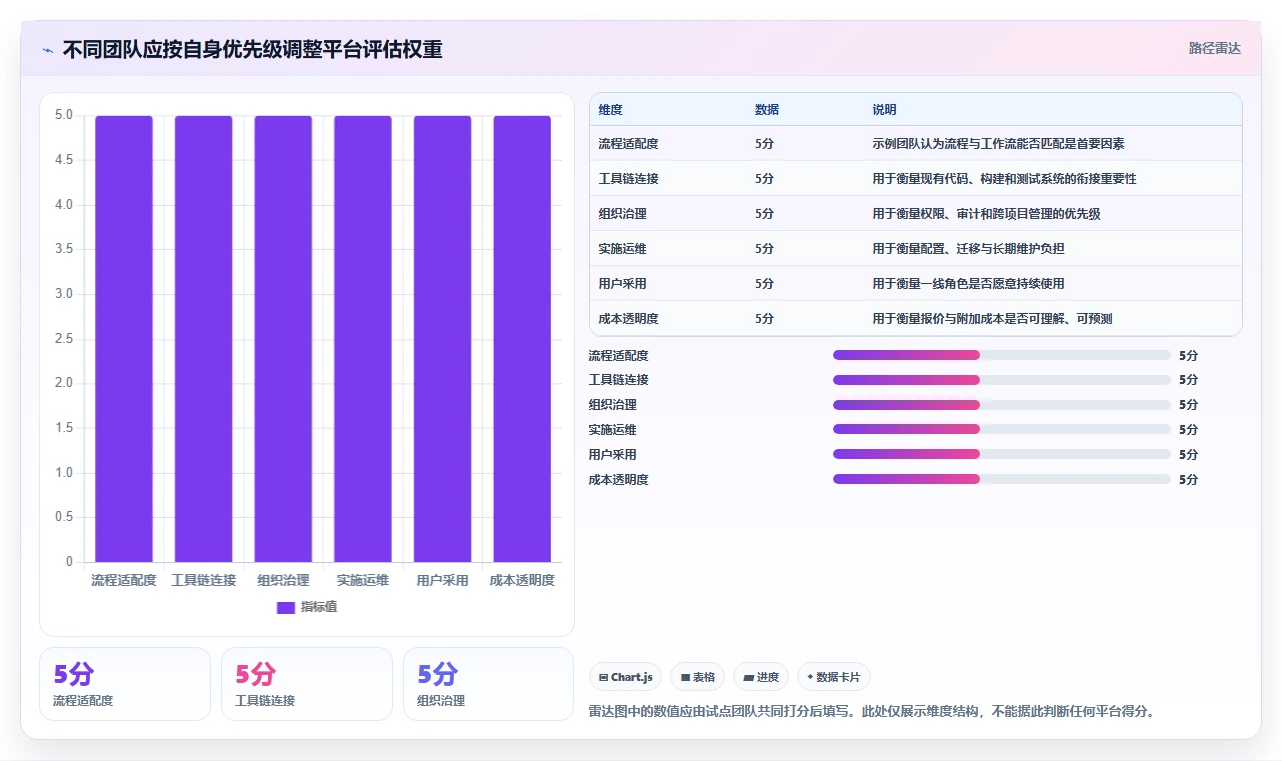The height and width of the screenshot is (761, 1282).
Task: Click the title icon beside the heading
Action: 47,50
